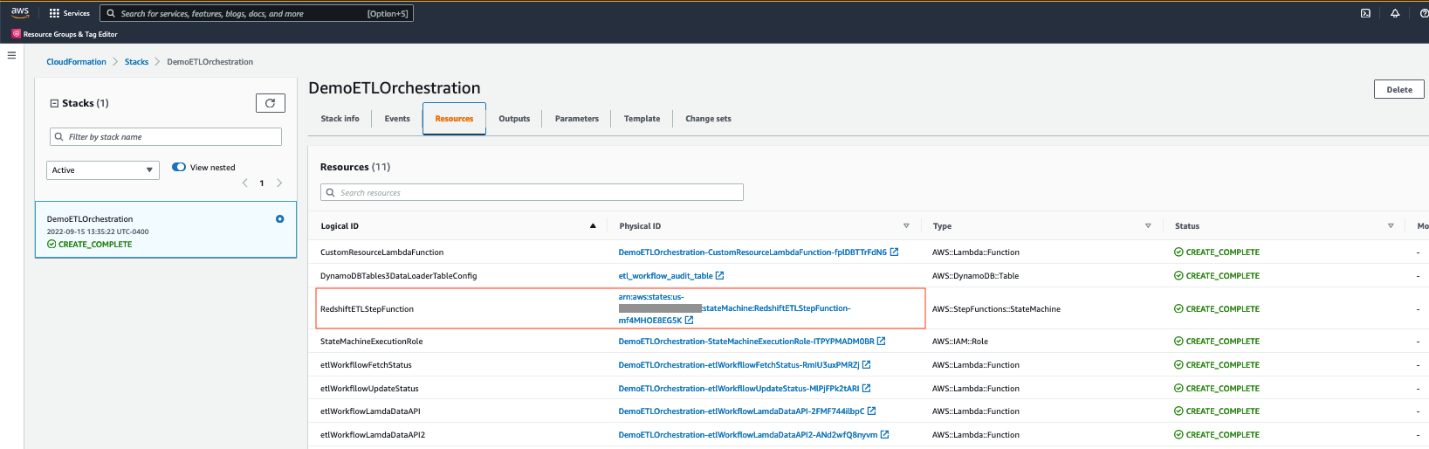1429x449 pixels.
Task: Open the CloudShell terminal icon
Action: 1364,13
